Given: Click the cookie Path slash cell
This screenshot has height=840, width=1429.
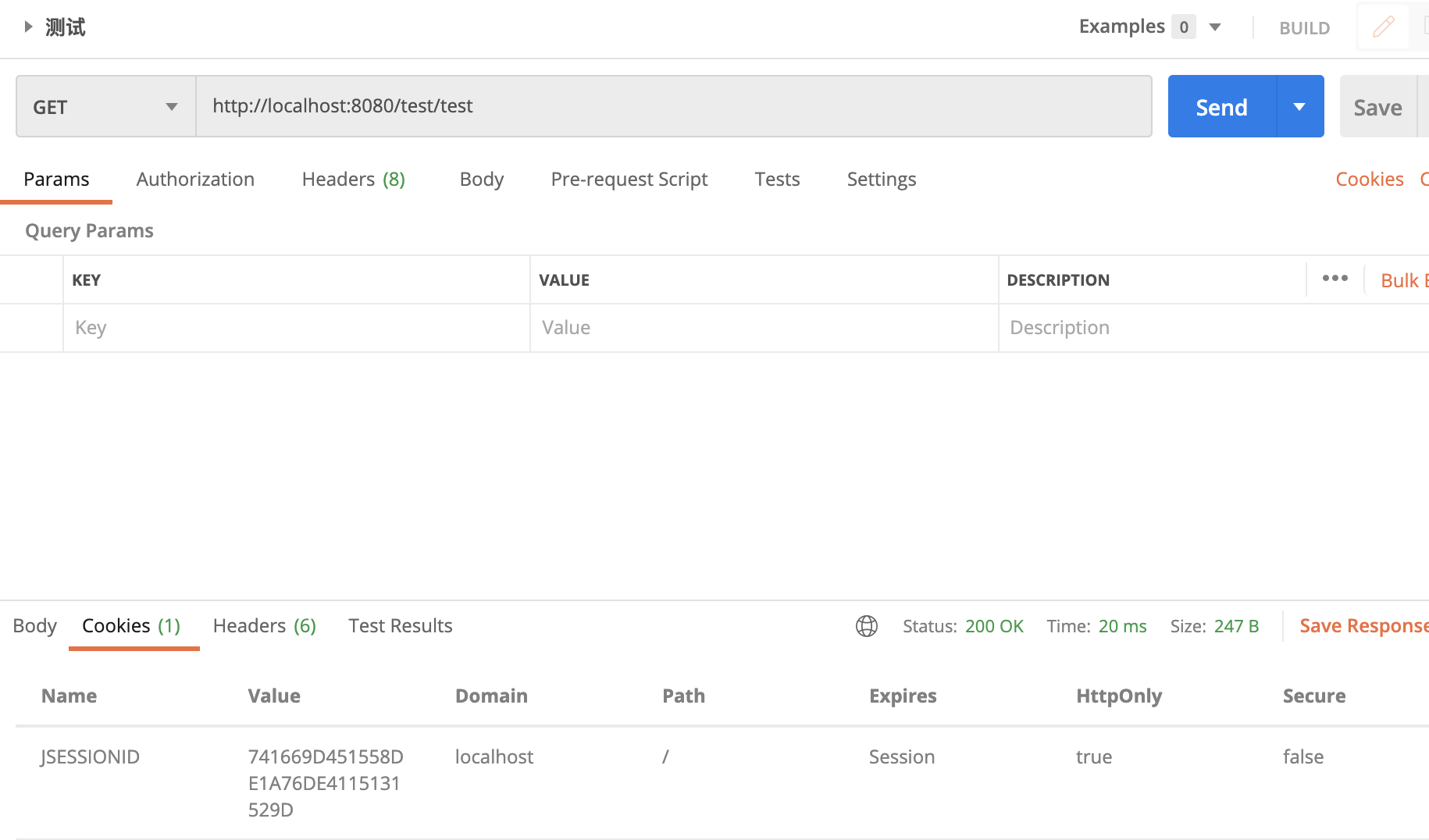Looking at the screenshot, I should [x=665, y=757].
